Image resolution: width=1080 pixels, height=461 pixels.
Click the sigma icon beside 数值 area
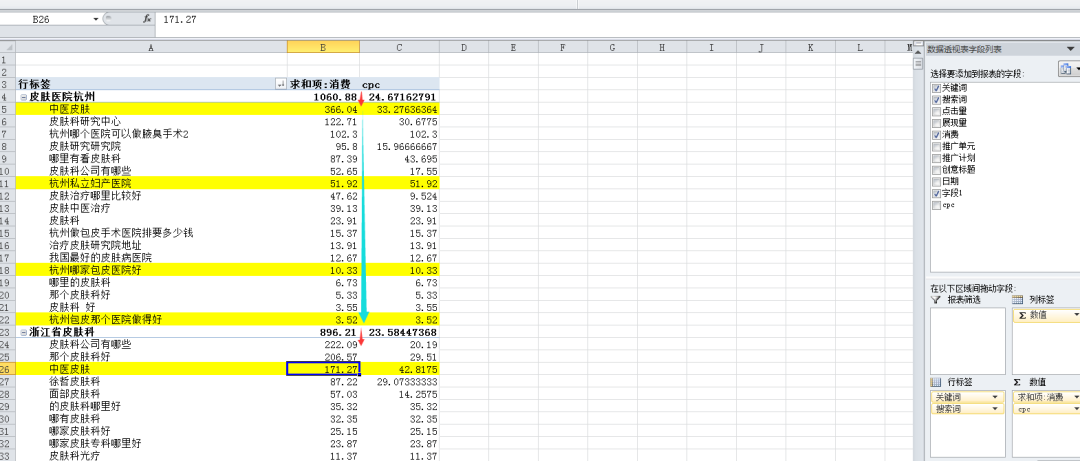[1018, 383]
